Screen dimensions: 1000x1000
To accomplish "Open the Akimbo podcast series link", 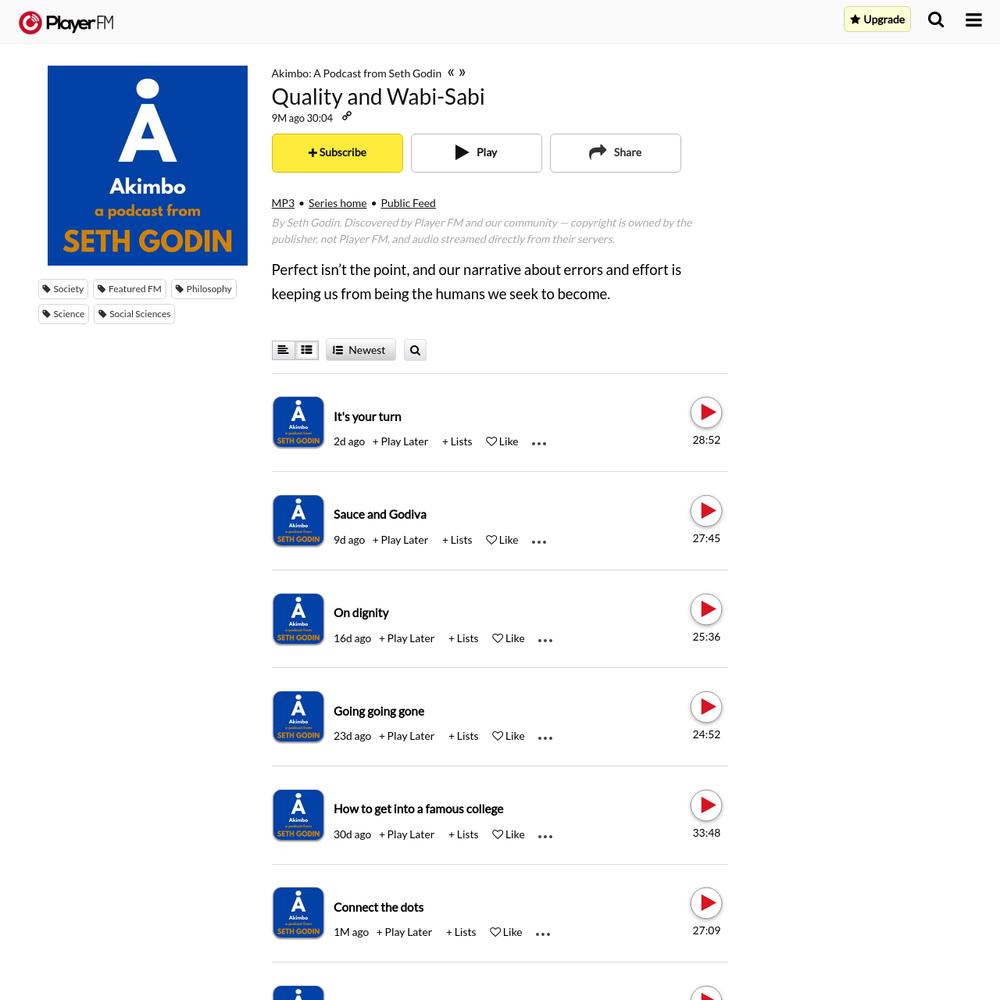I will click(x=356, y=73).
